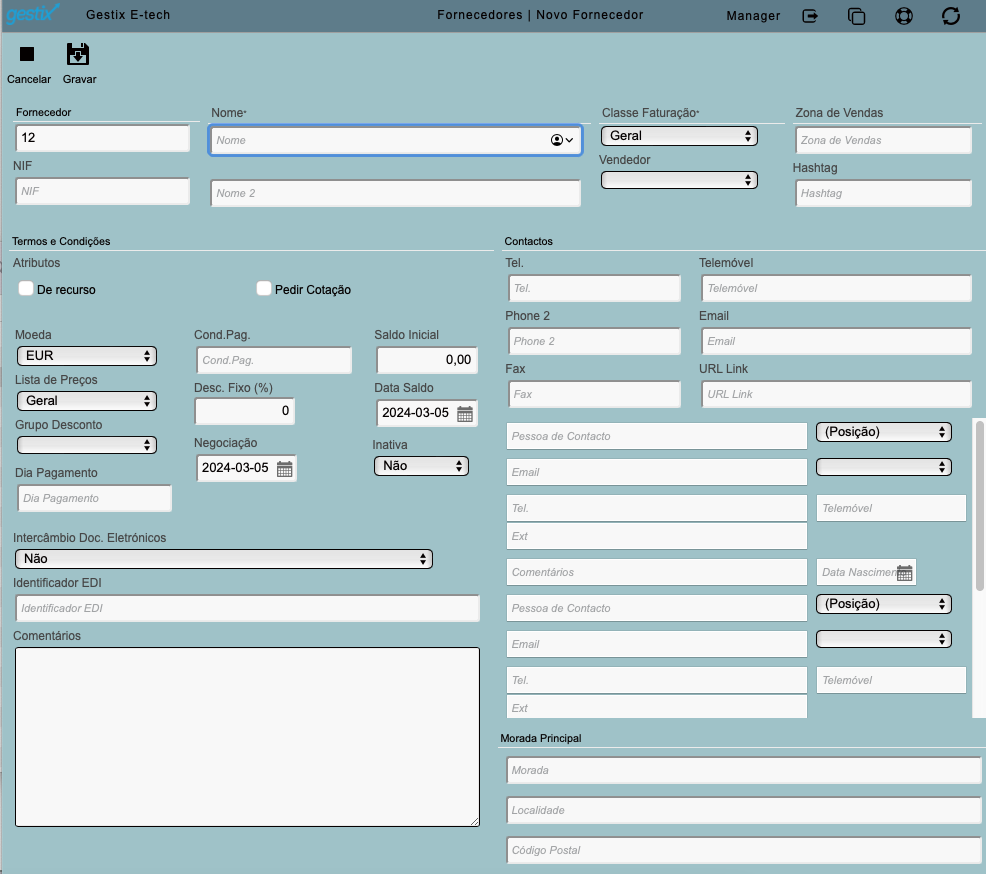Click the Localidade input field
The height and width of the screenshot is (874, 986).
744,810
